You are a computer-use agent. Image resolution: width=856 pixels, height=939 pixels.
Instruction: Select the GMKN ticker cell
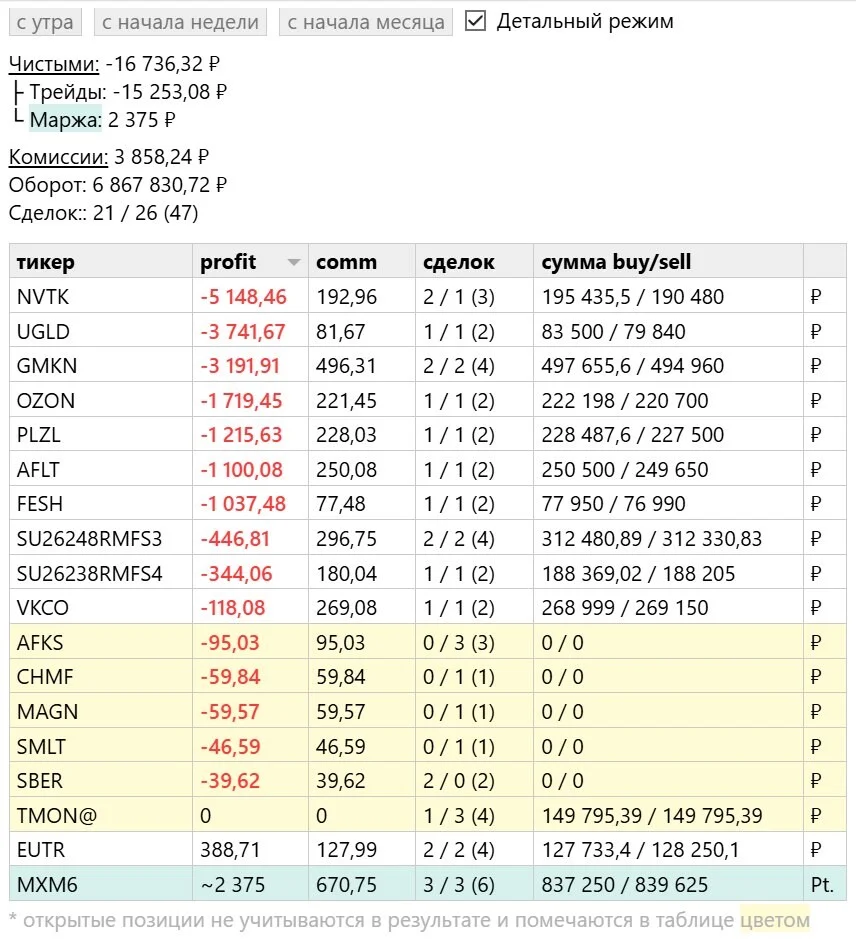(x=101, y=365)
